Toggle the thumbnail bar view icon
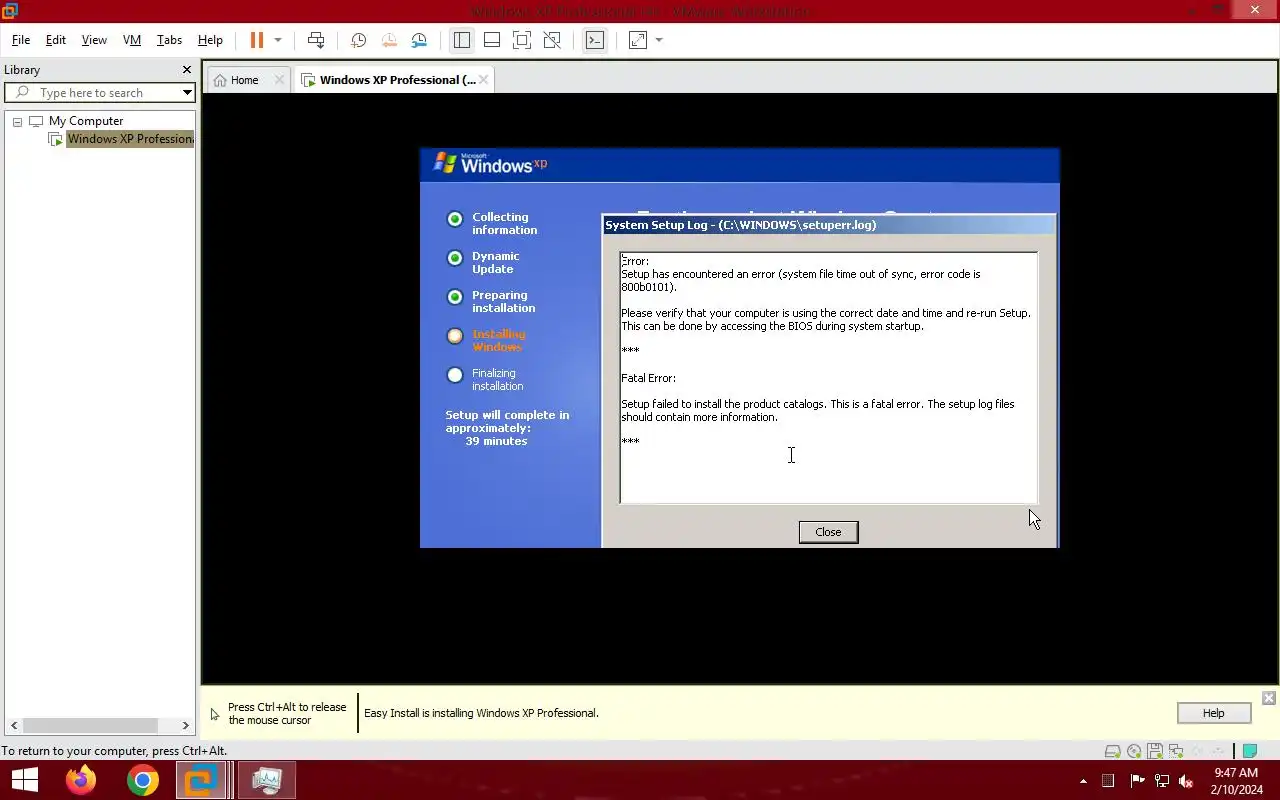The width and height of the screenshot is (1280, 800). pos(492,40)
